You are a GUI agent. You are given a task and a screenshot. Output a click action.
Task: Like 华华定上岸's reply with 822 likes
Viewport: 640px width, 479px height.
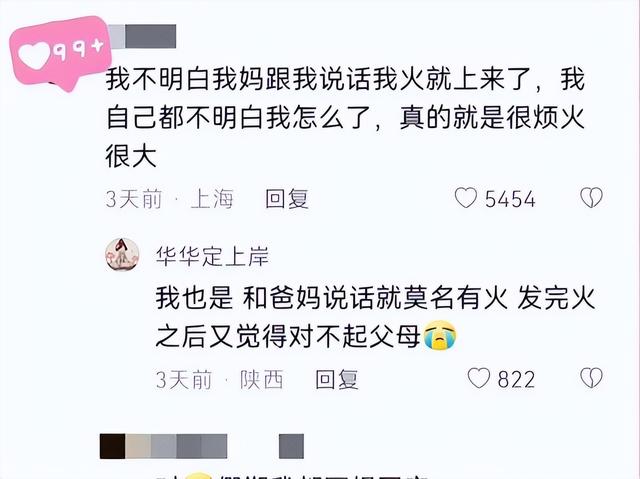point(478,378)
